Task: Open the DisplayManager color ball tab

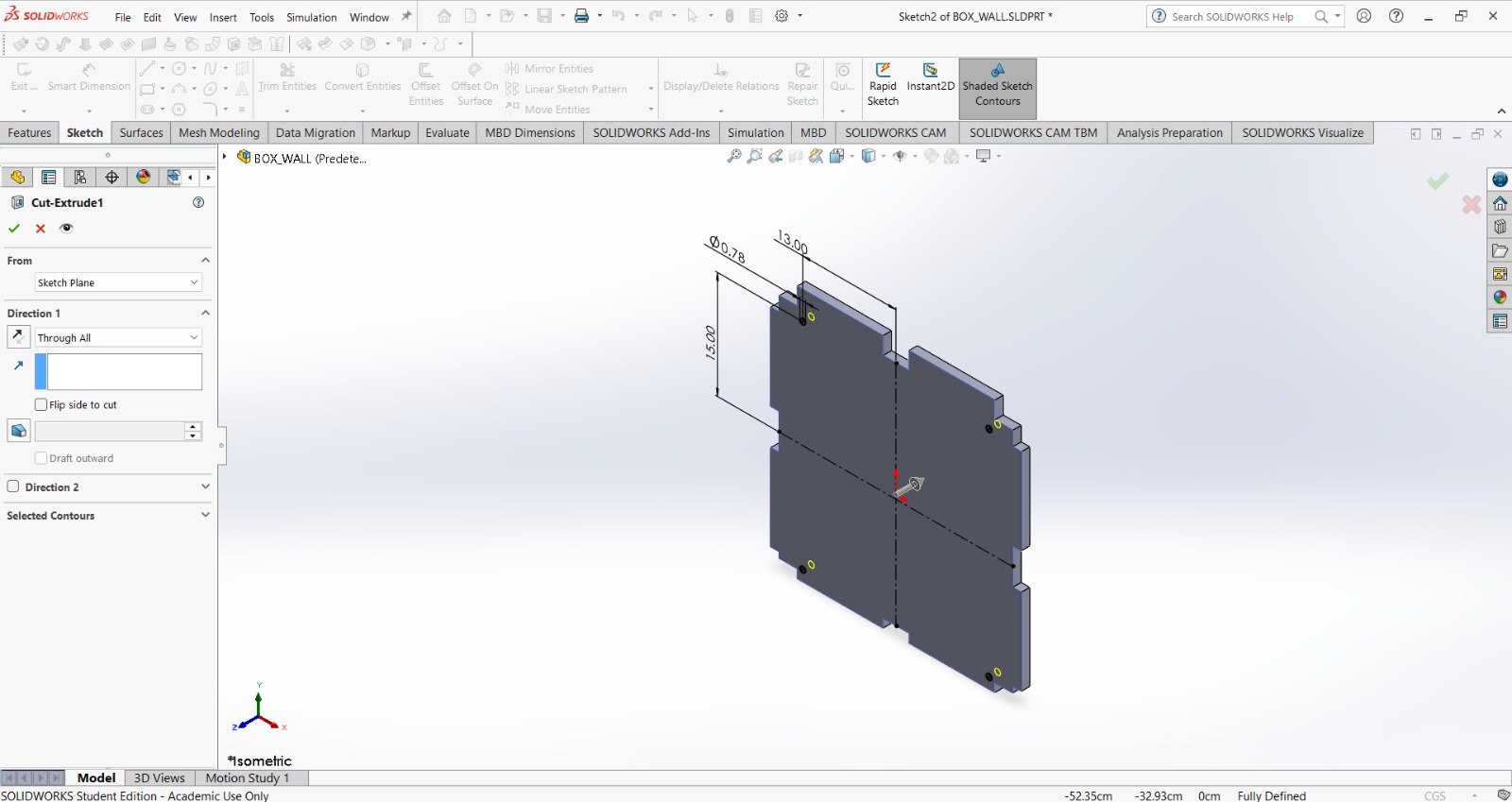Action: point(143,177)
